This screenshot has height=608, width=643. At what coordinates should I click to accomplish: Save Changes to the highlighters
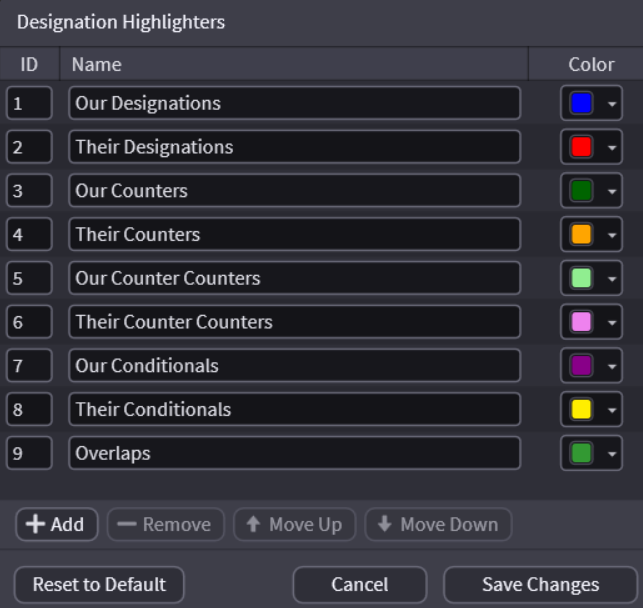point(540,585)
